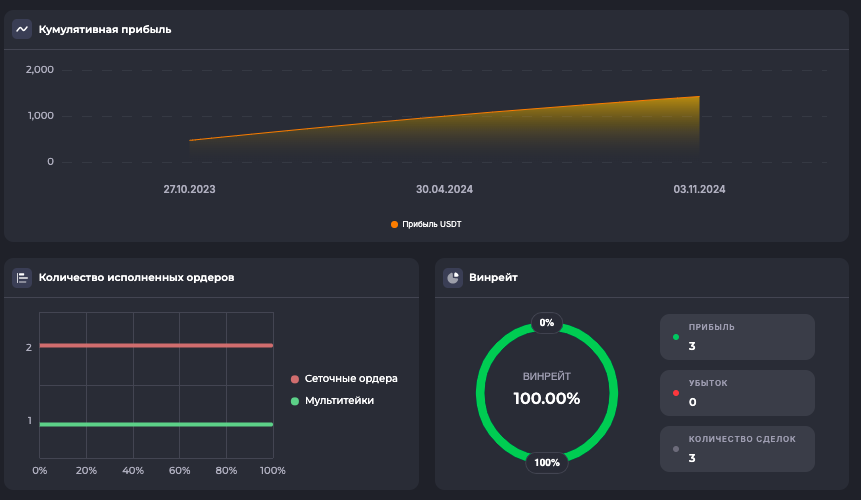This screenshot has width=861, height=500.
Task: Click the 27.10.2023 date axis label
Action: [x=189, y=189]
